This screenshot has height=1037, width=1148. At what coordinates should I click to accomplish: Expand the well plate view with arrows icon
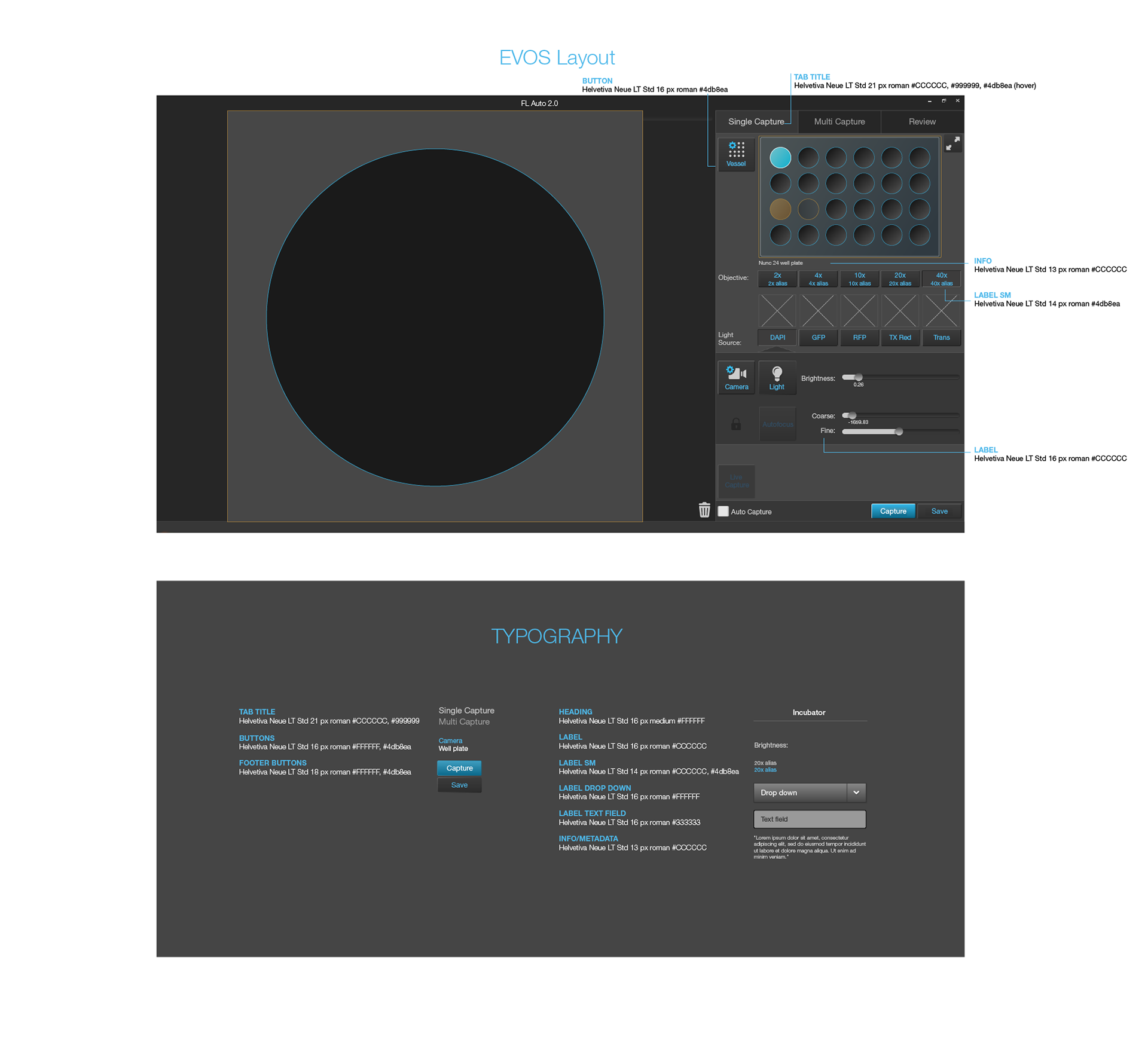[x=952, y=143]
